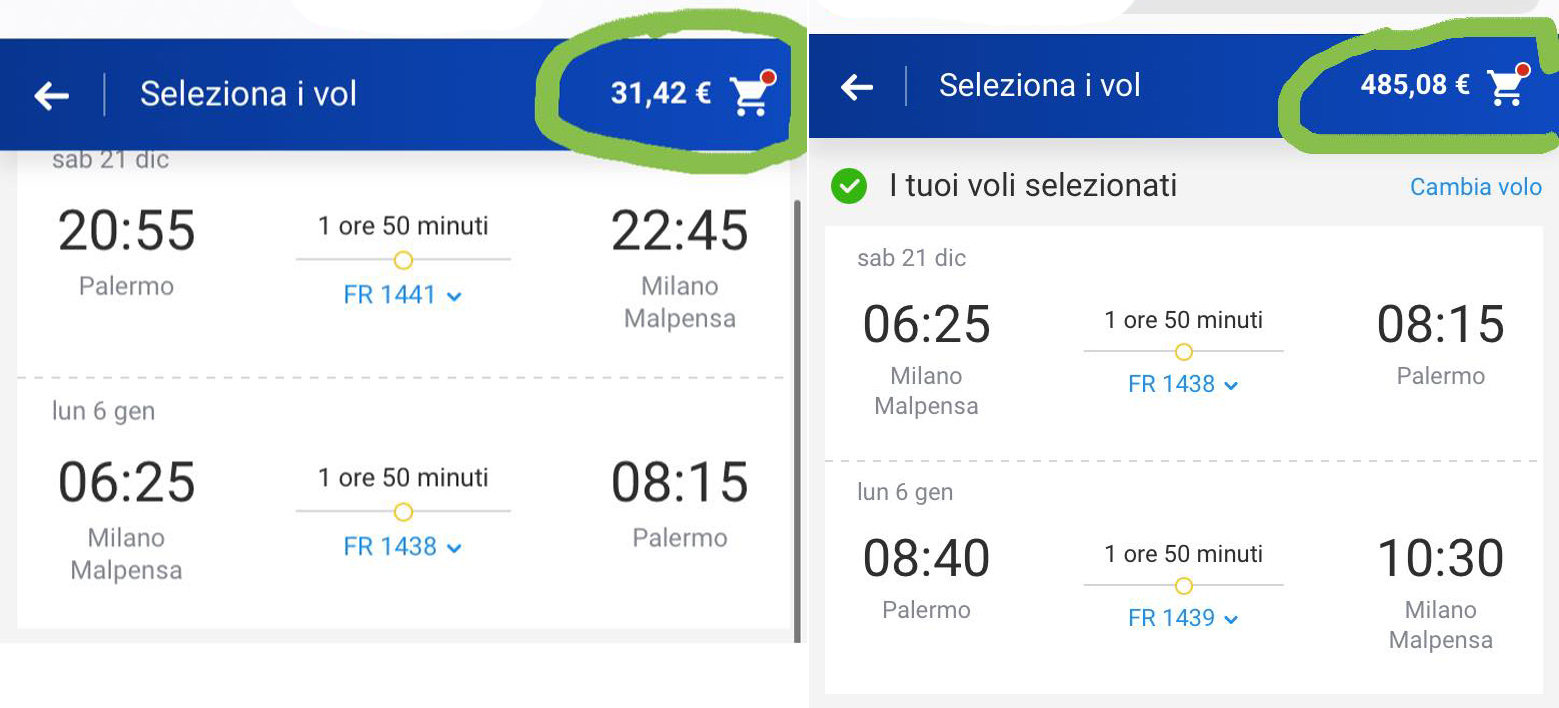Expand FR 1438 details in the left panel
Screen dimensions: 1559x708
[403, 547]
